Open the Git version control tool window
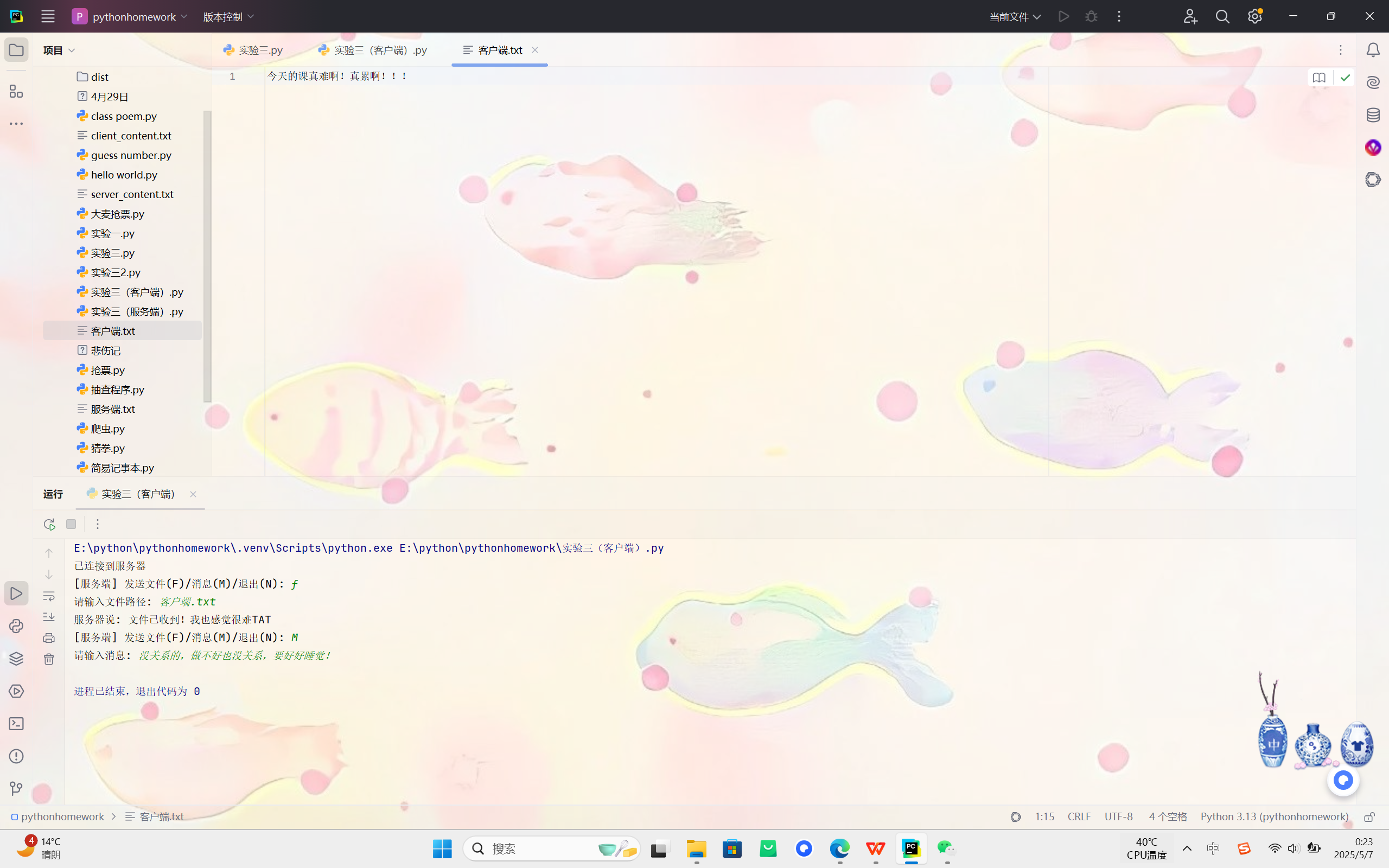Image resolution: width=1389 pixels, height=868 pixels. [16, 788]
